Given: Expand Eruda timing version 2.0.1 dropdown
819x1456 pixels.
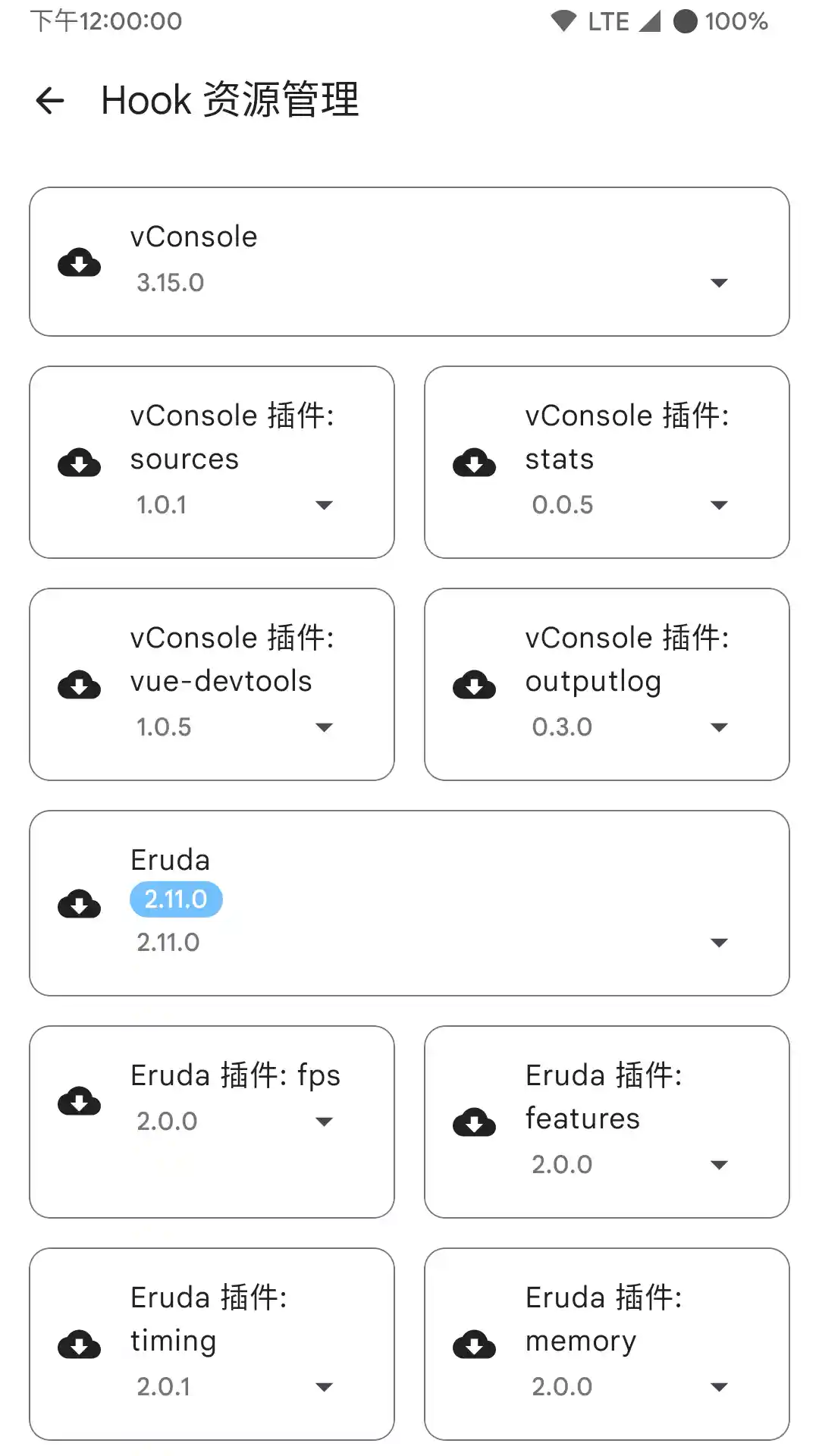Looking at the screenshot, I should click(324, 1387).
